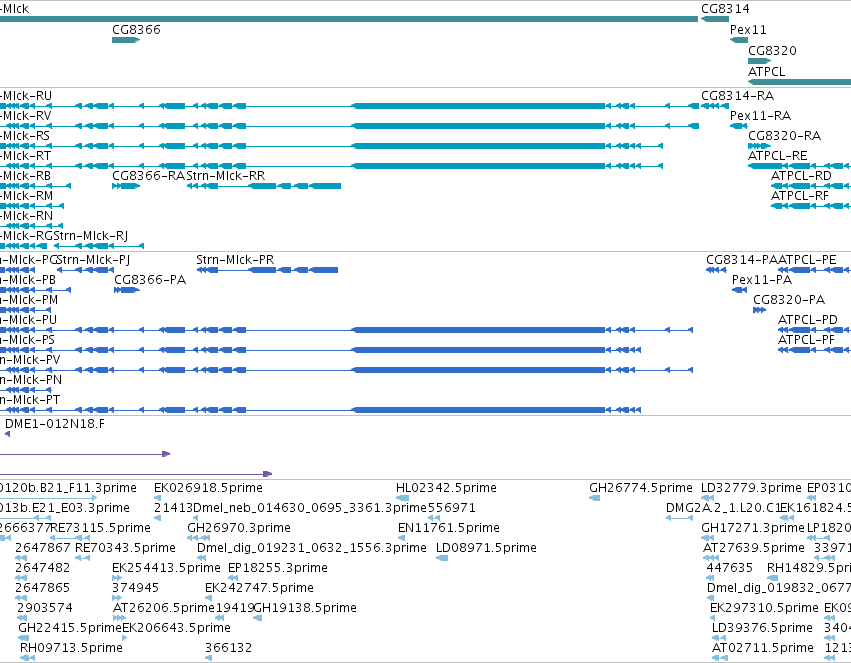
Task: Select the CG8314 gene label
Action: 725,9
